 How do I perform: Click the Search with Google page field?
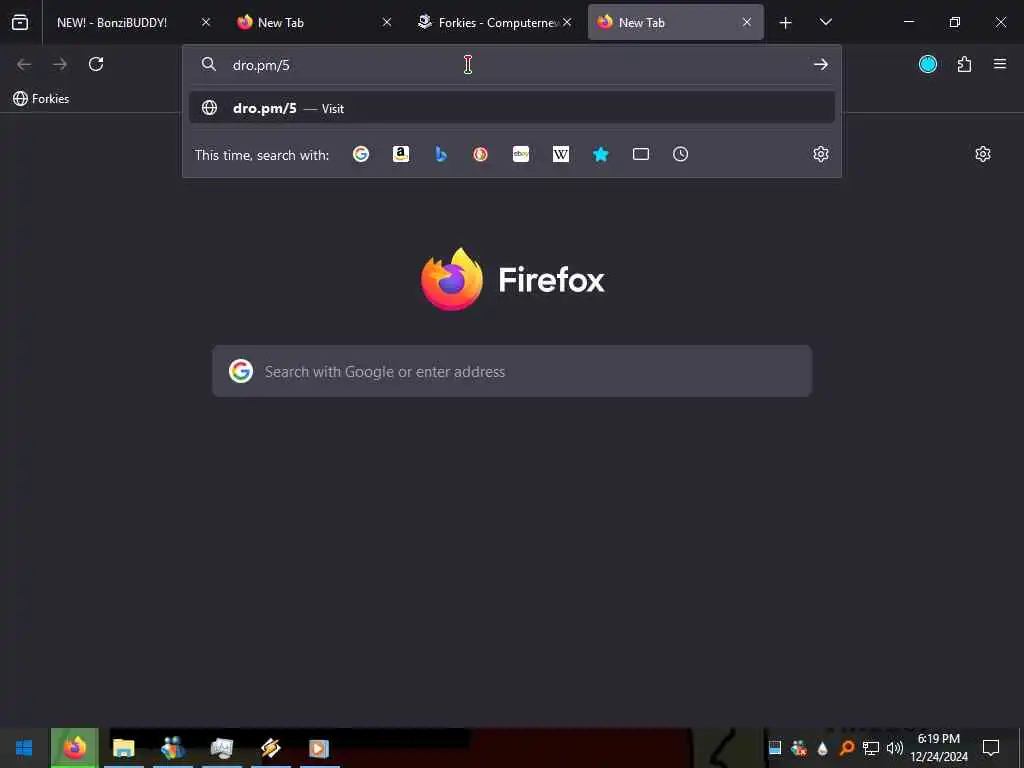tap(512, 371)
